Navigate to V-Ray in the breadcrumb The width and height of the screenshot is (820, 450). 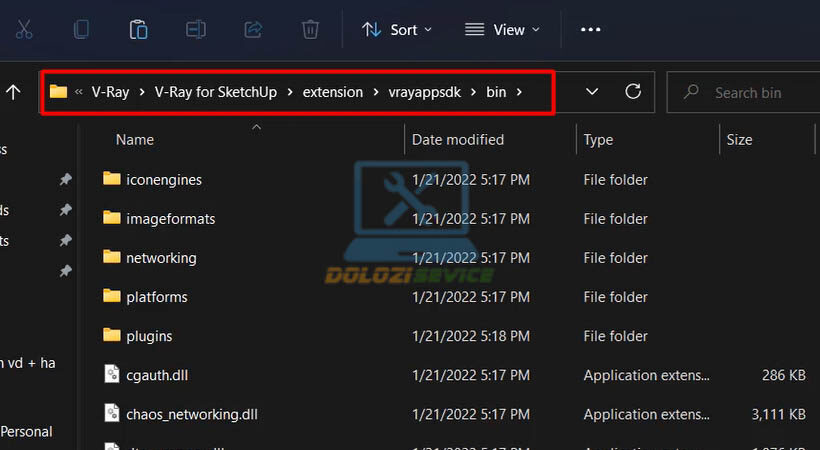click(110, 92)
